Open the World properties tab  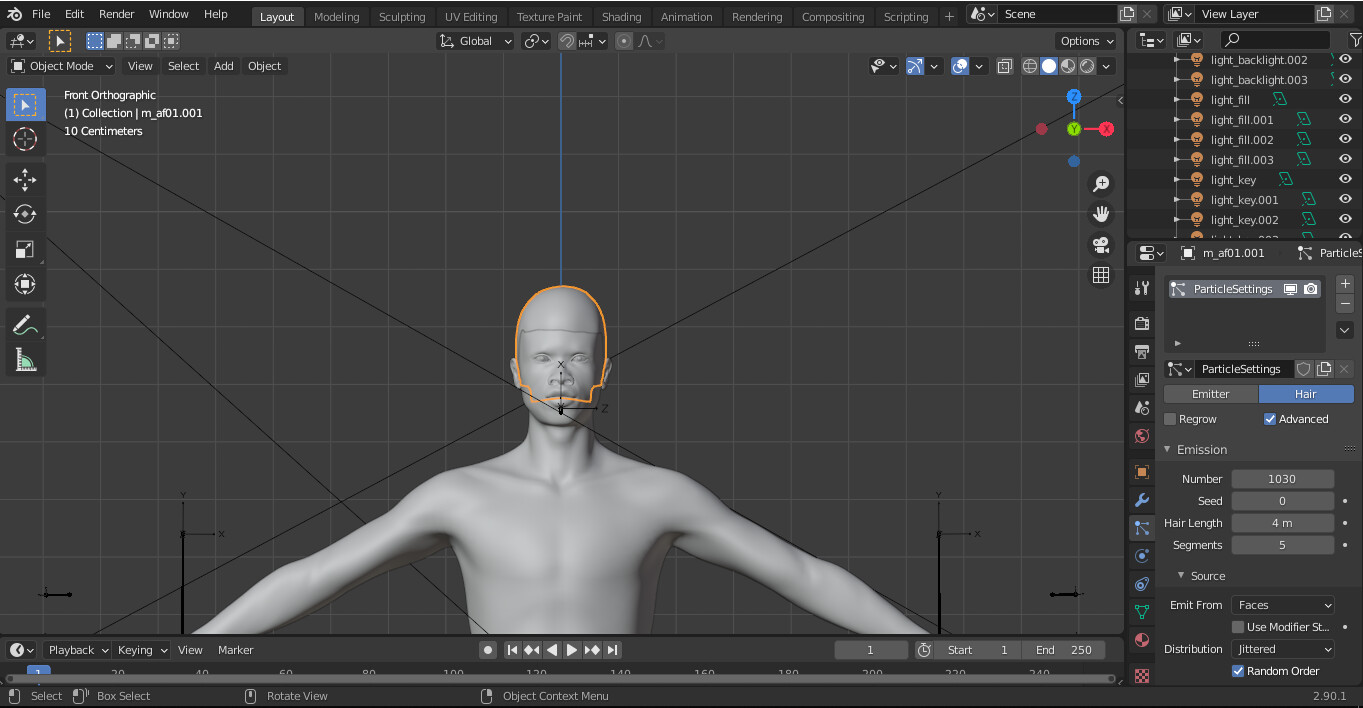[x=1142, y=436]
